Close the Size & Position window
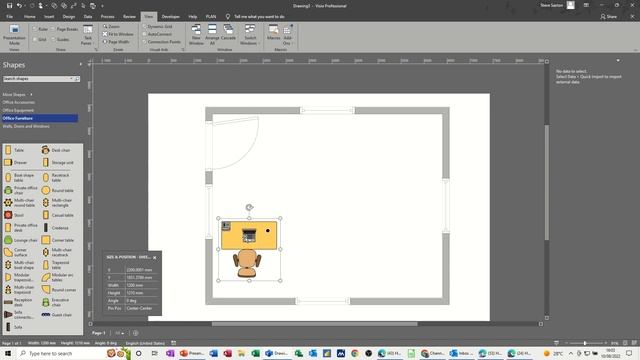The width and height of the screenshot is (640, 360). pos(155,258)
